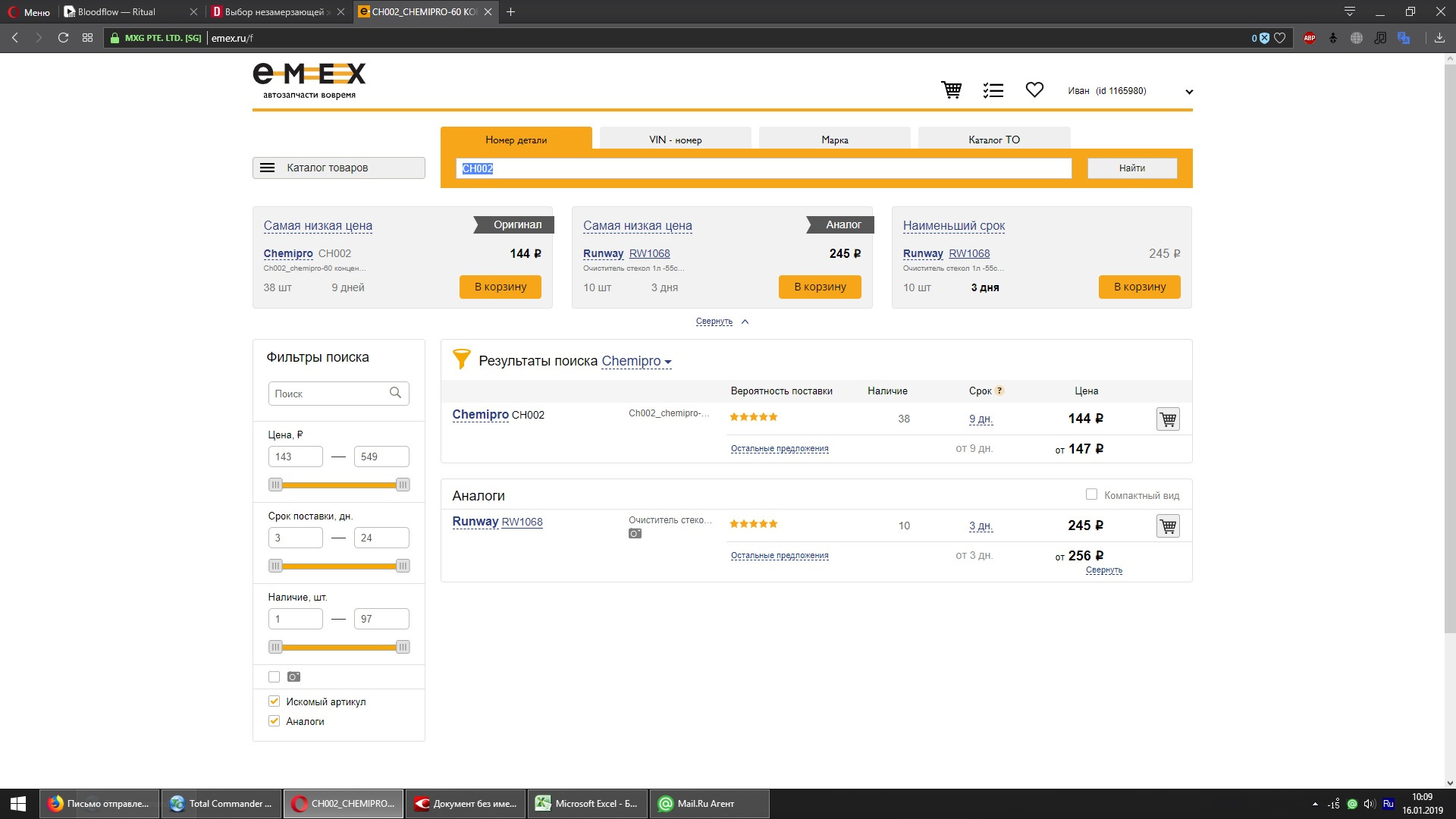Switch to the VIN - номер tab
1456x819 pixels.
click(675, 140)
